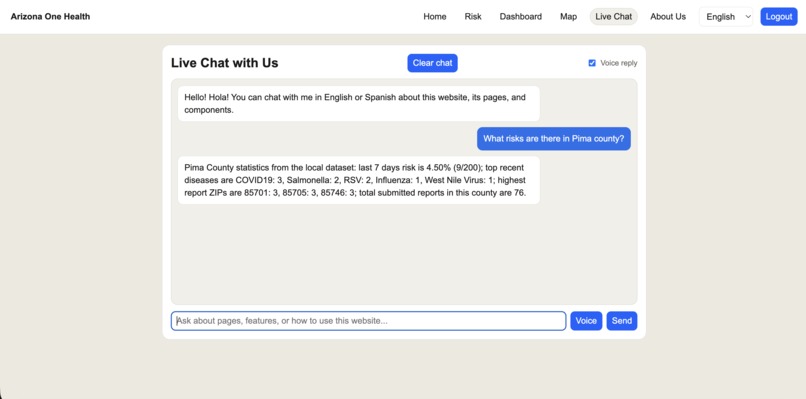Click the 'Hello! Hola!' greeting message
806x399 pixels.
[x=359, y=103]
